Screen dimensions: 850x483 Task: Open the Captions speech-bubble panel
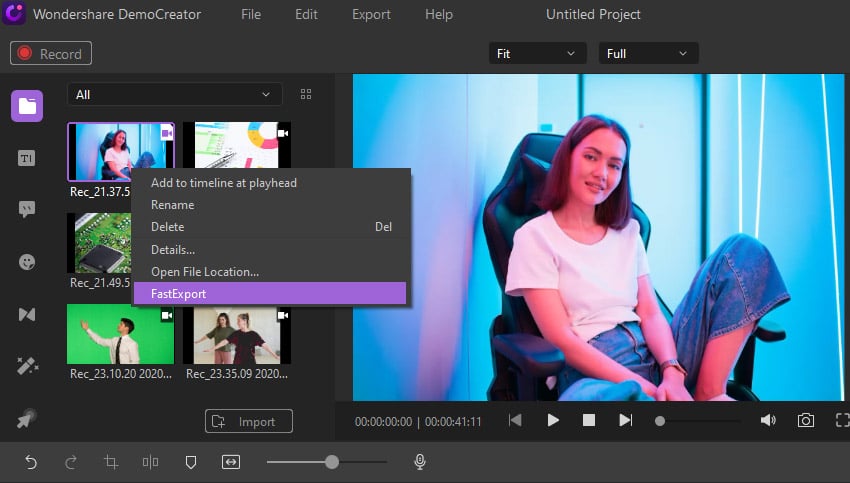point(27,209)
